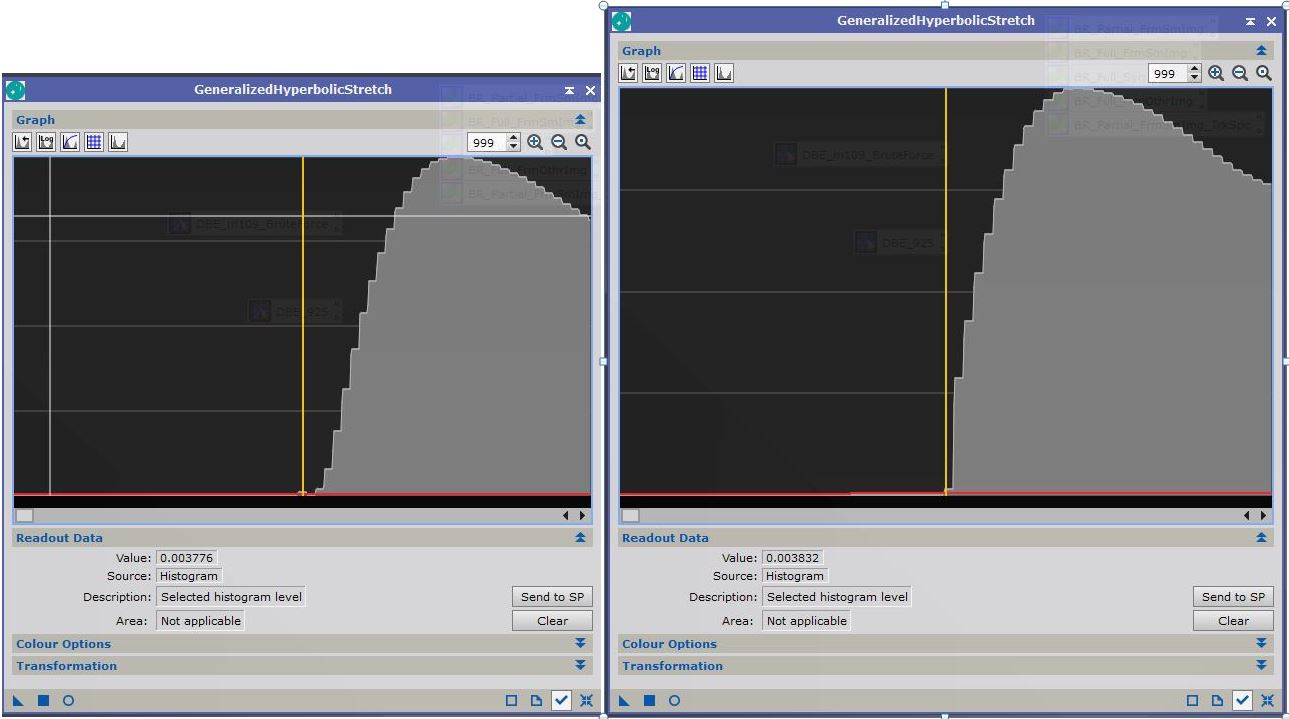Click 'Selected histogram level' description in left window
The width and height of the screenshot is (1289, 719).
(x=230, y=597)
